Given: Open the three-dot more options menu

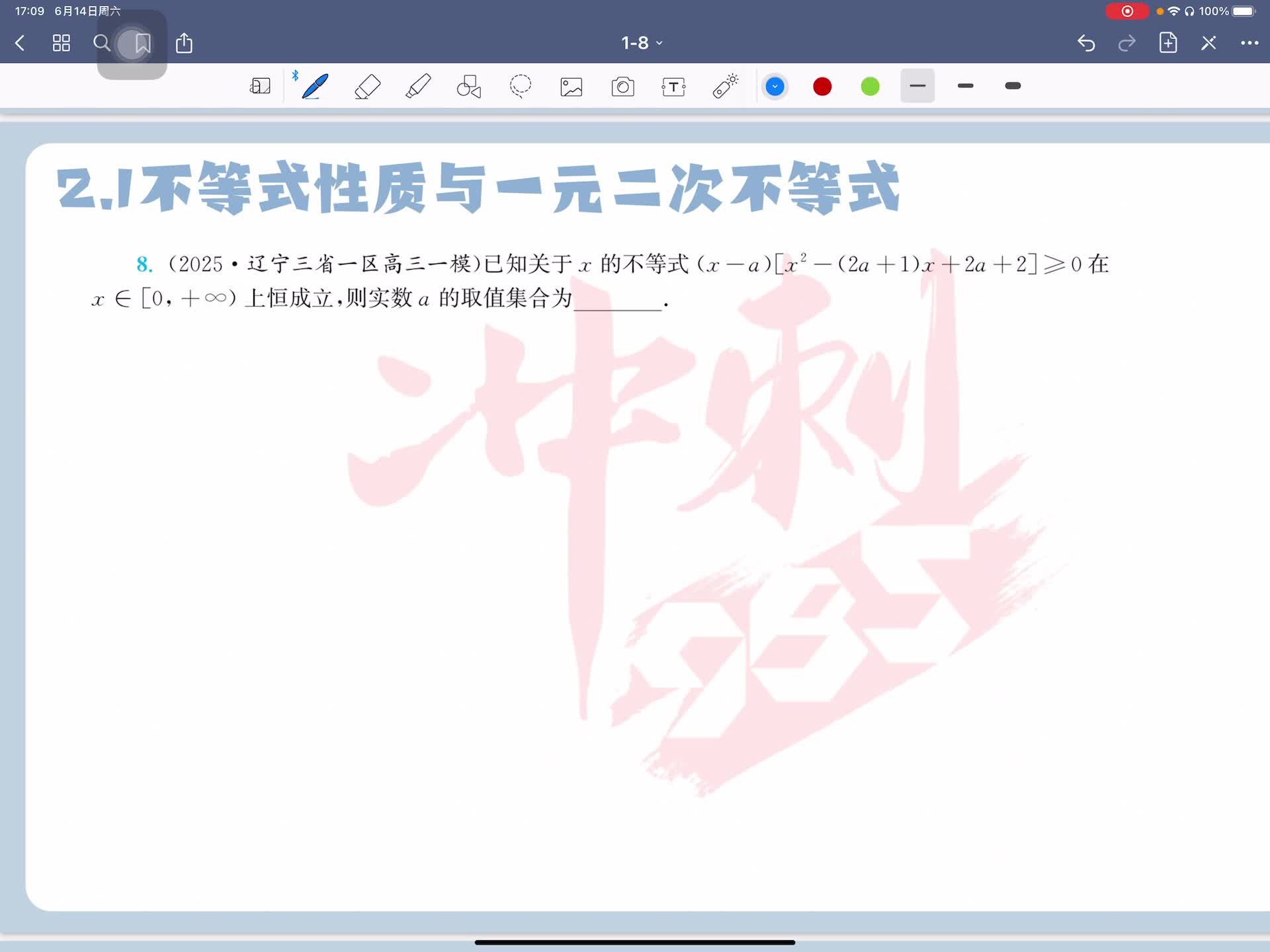Looking at the screenshot, I should click(x=1249, y=44).
